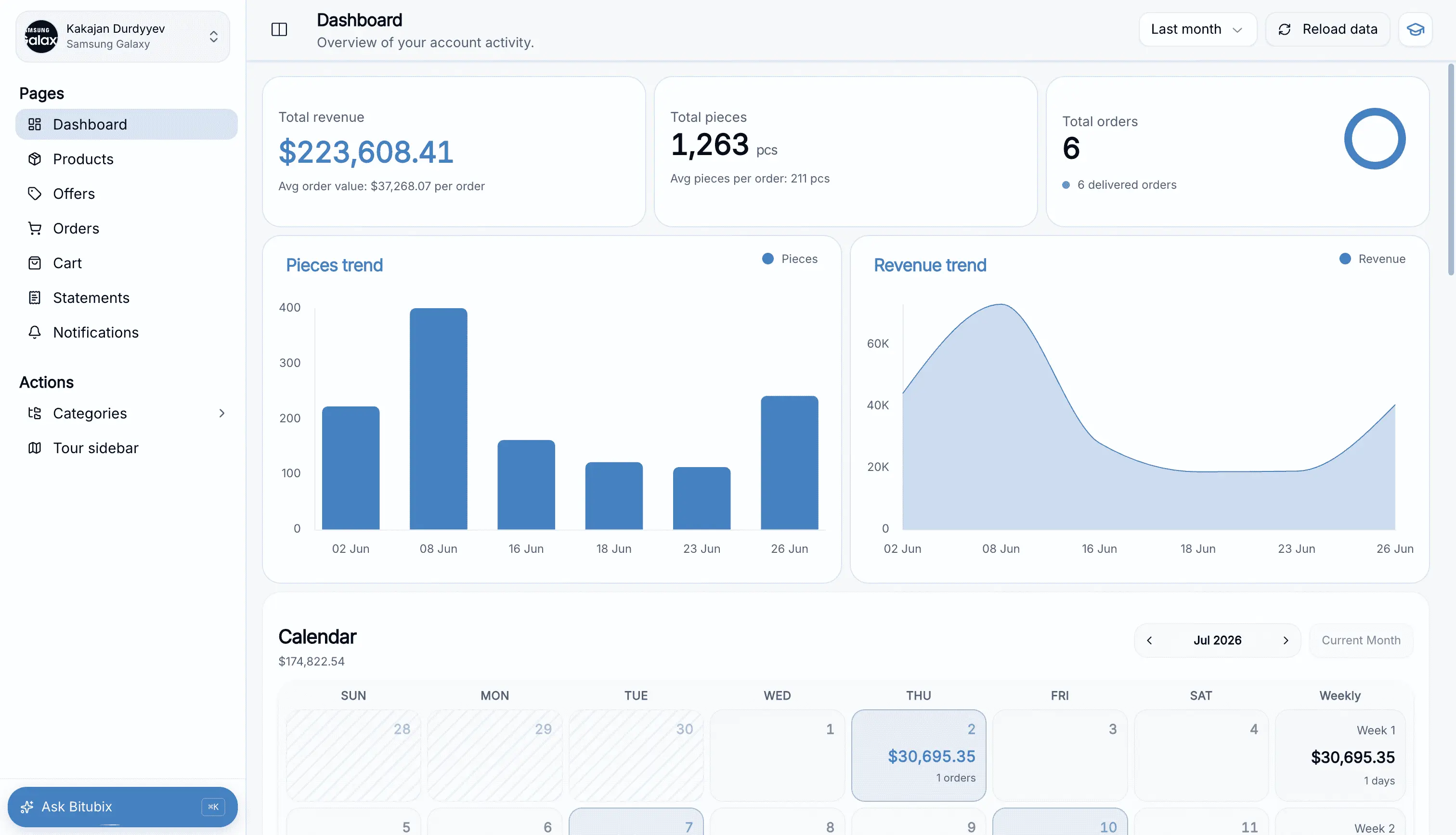Open the Dashboard page
This screenshot has width=1456, height=835.
click(x=127, y=124)
